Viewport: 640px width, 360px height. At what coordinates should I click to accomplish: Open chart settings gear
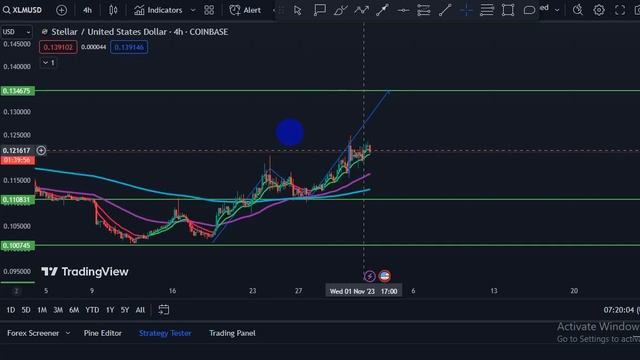(x=599, y=10)
